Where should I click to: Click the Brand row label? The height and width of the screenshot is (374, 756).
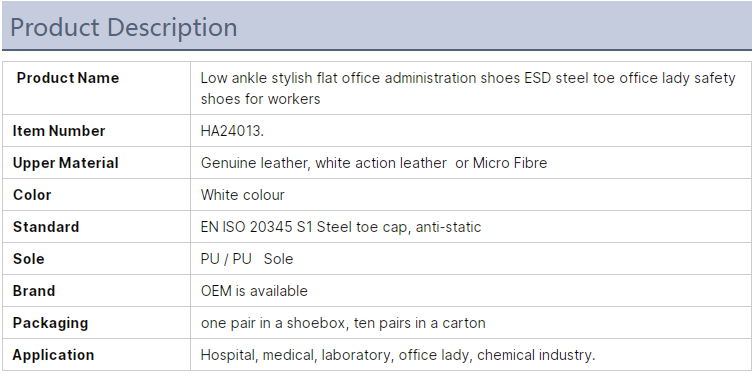(34, 291)
